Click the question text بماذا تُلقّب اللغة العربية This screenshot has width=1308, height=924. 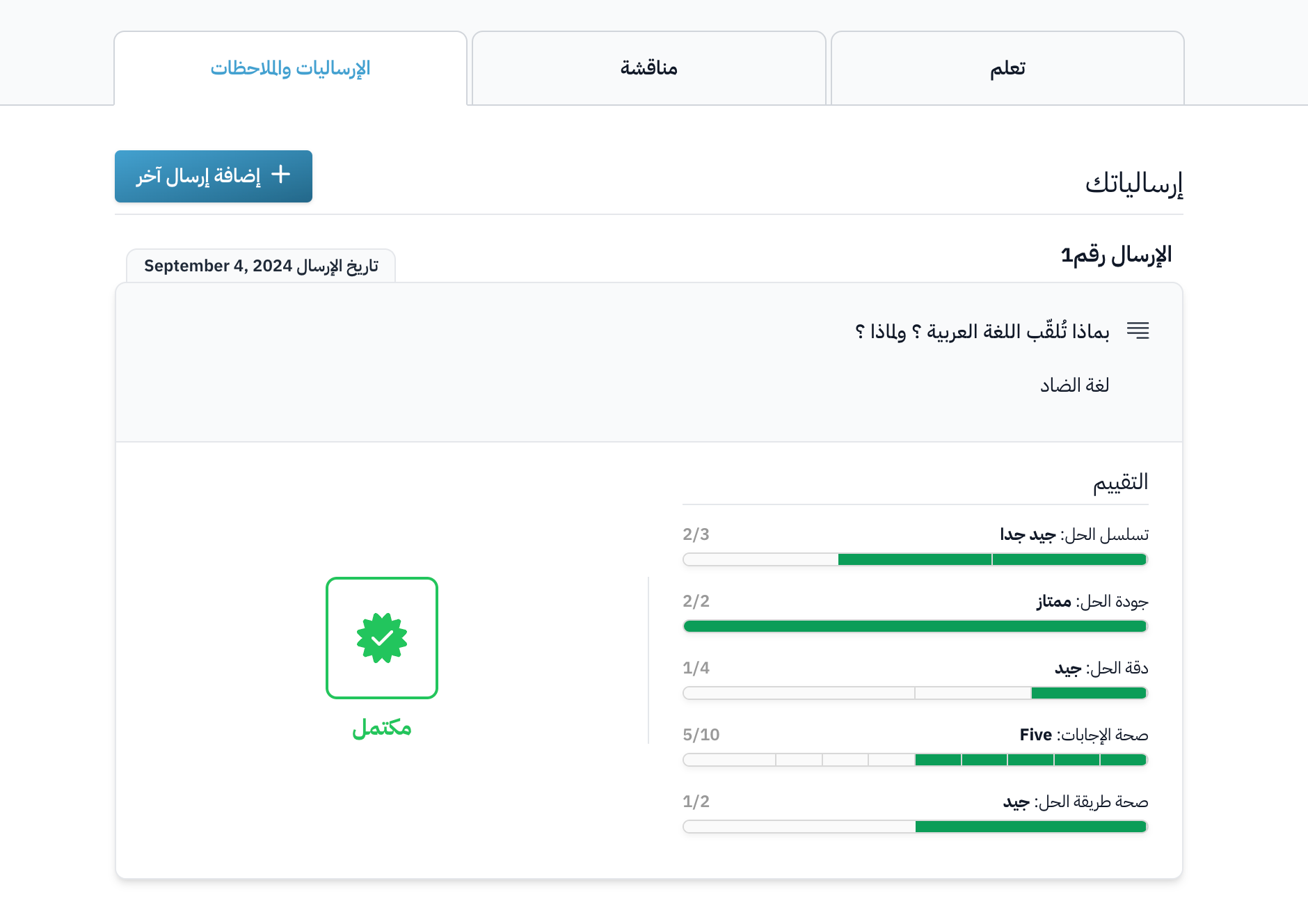click(x=982, y=331)
